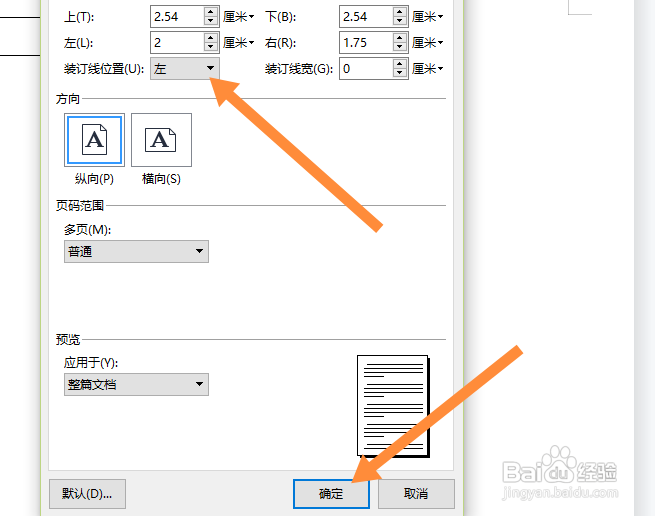Click the right margin 右(R) input field
The image size is (655, 516).
tap(367, 43)
